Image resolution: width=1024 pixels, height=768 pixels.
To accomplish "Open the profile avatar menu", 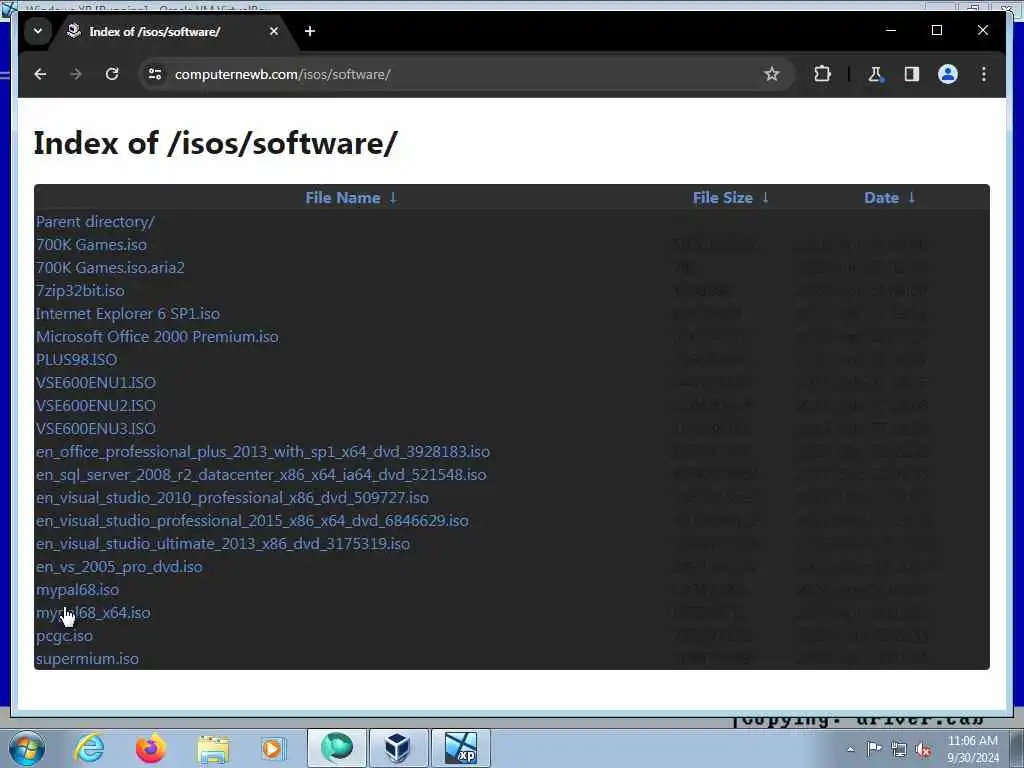I will point(948,74).
